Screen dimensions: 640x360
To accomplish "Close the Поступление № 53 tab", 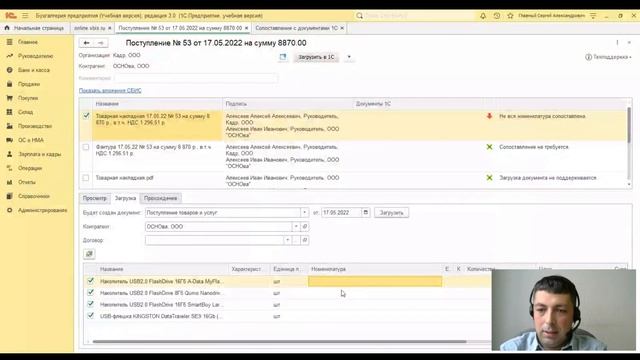I will pyautogui.click(x=247, y=28).
